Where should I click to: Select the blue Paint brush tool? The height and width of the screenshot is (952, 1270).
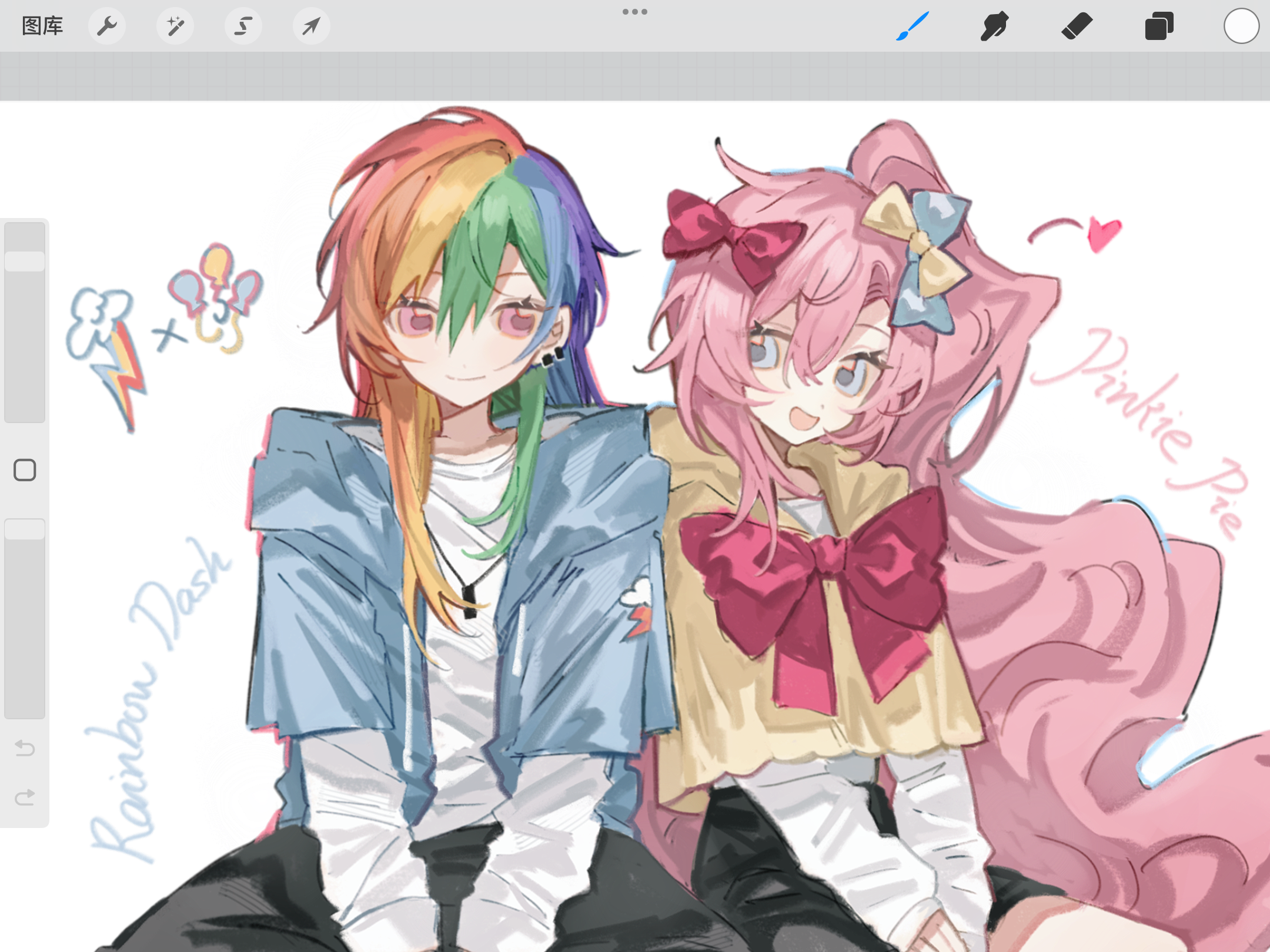tap(913, 26)
